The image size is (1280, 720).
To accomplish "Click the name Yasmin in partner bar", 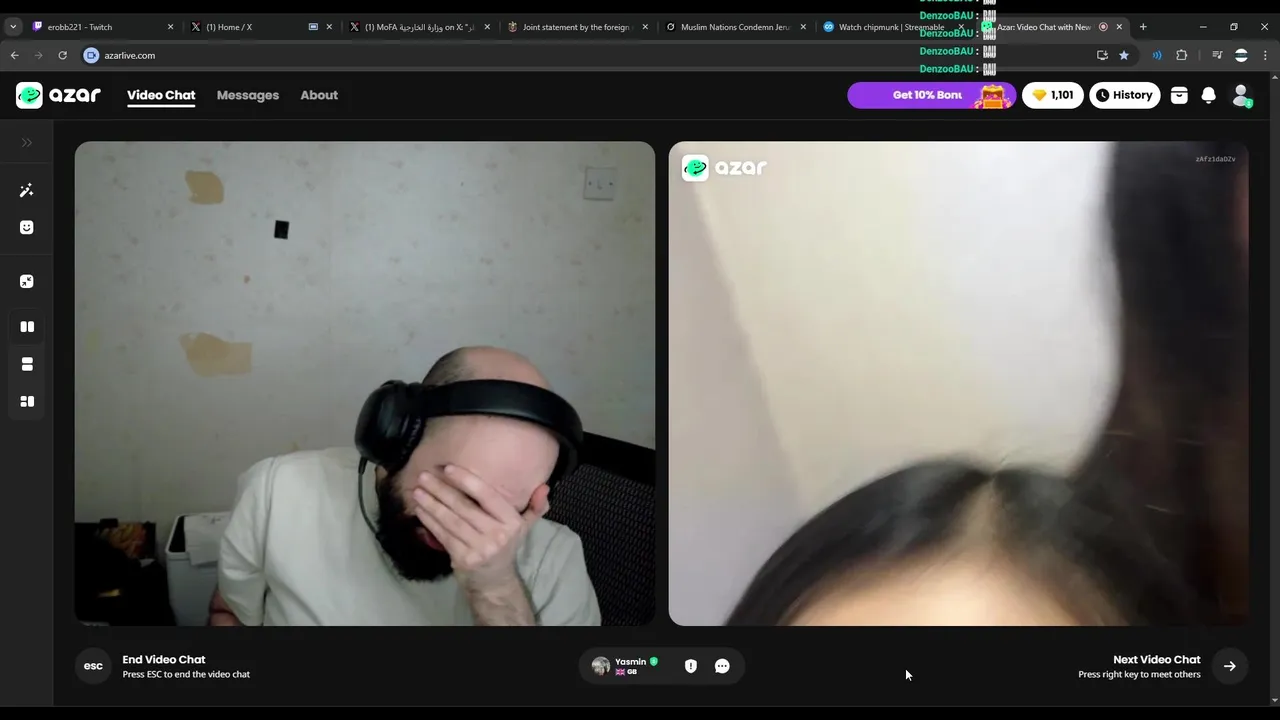I will point(630,662).
